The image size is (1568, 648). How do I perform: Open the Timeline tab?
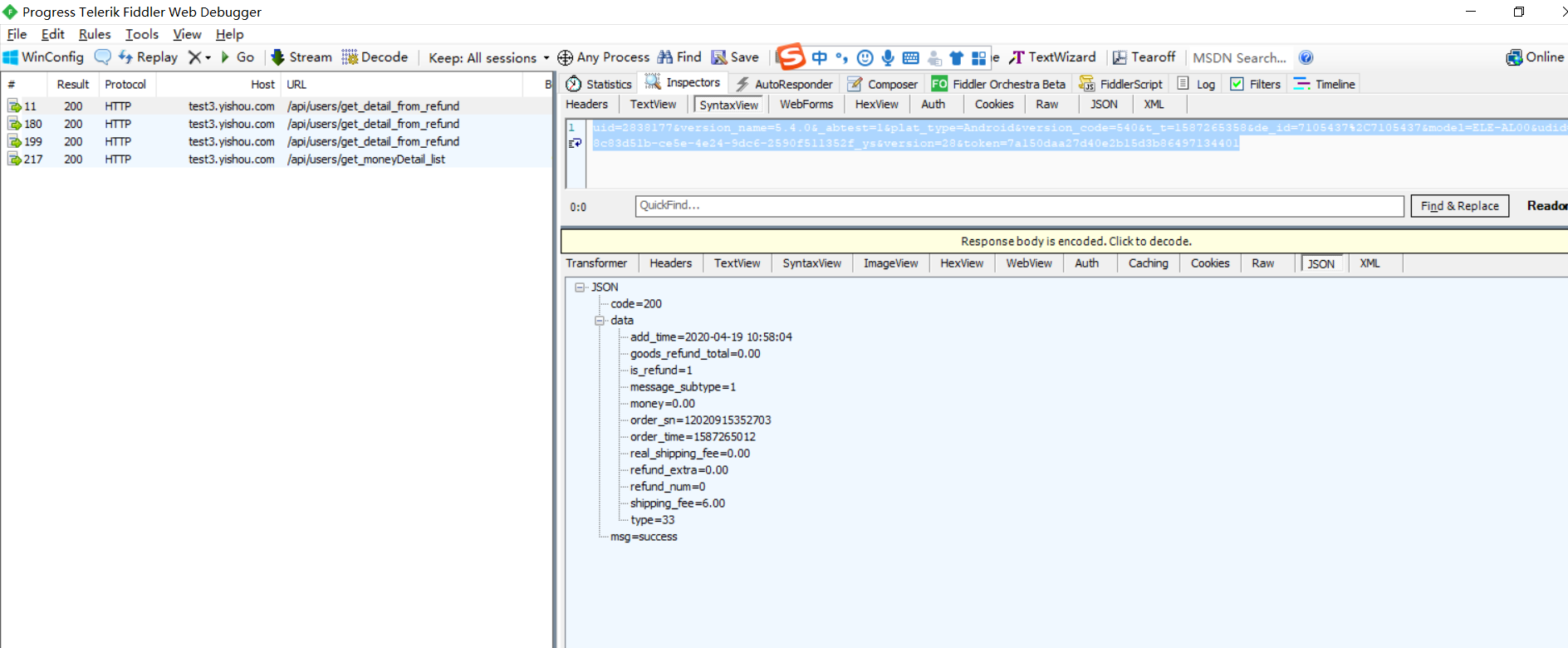pyautogui.click(x=1325, y=84)
